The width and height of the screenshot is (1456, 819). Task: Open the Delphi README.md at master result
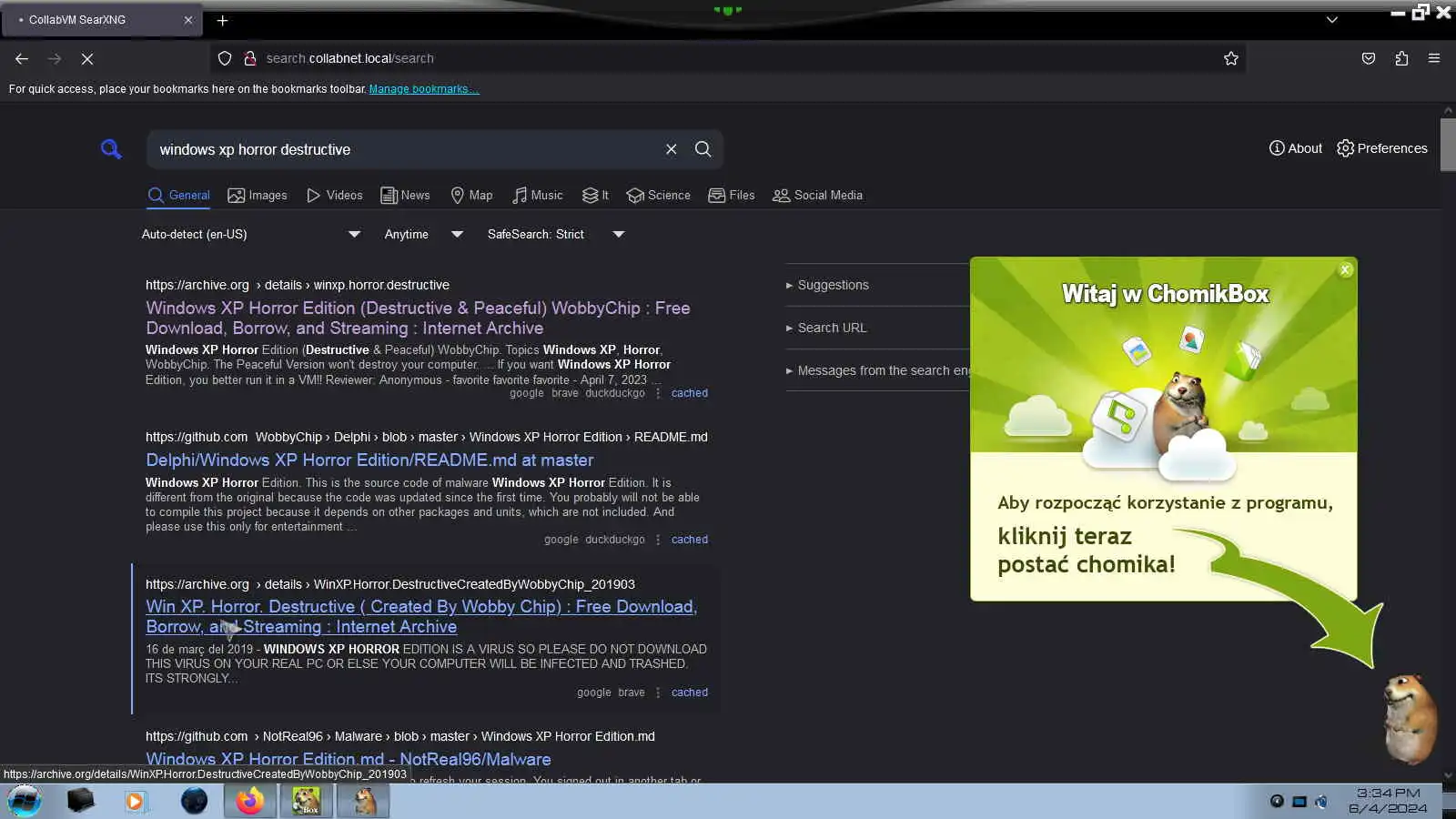point(369,460)
